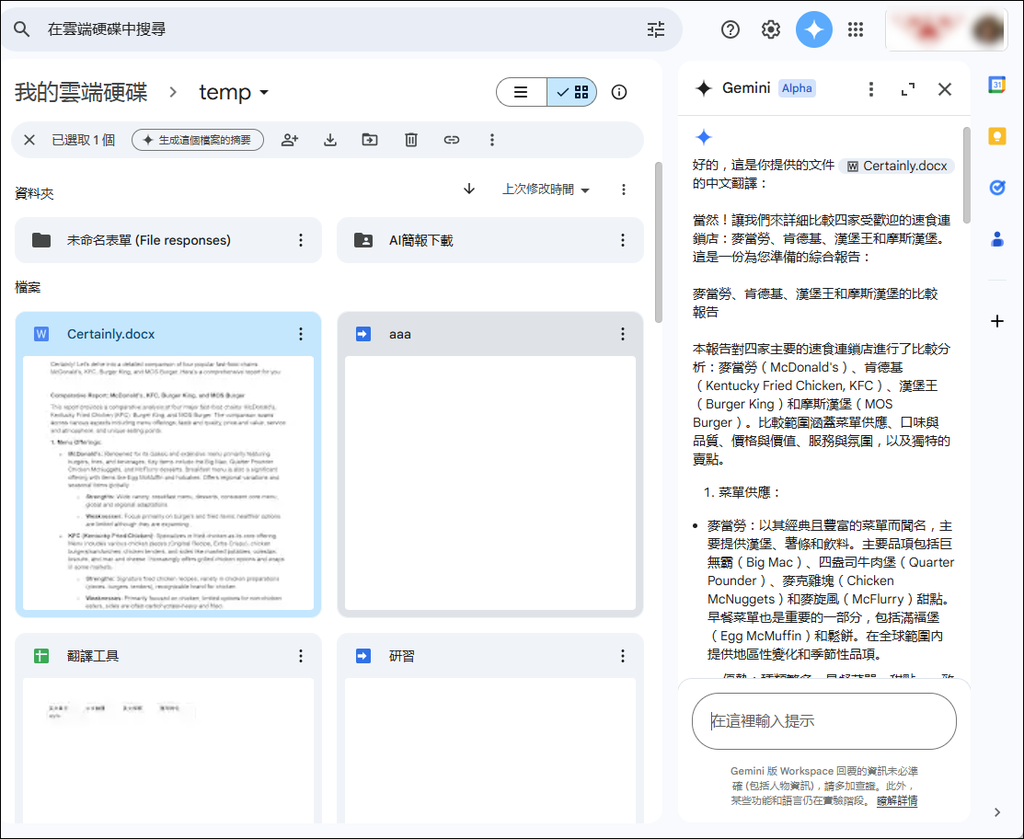The image size is (1024, 839).
Task: Focus the Gemini prompt input field
Action: coord(824,721)
